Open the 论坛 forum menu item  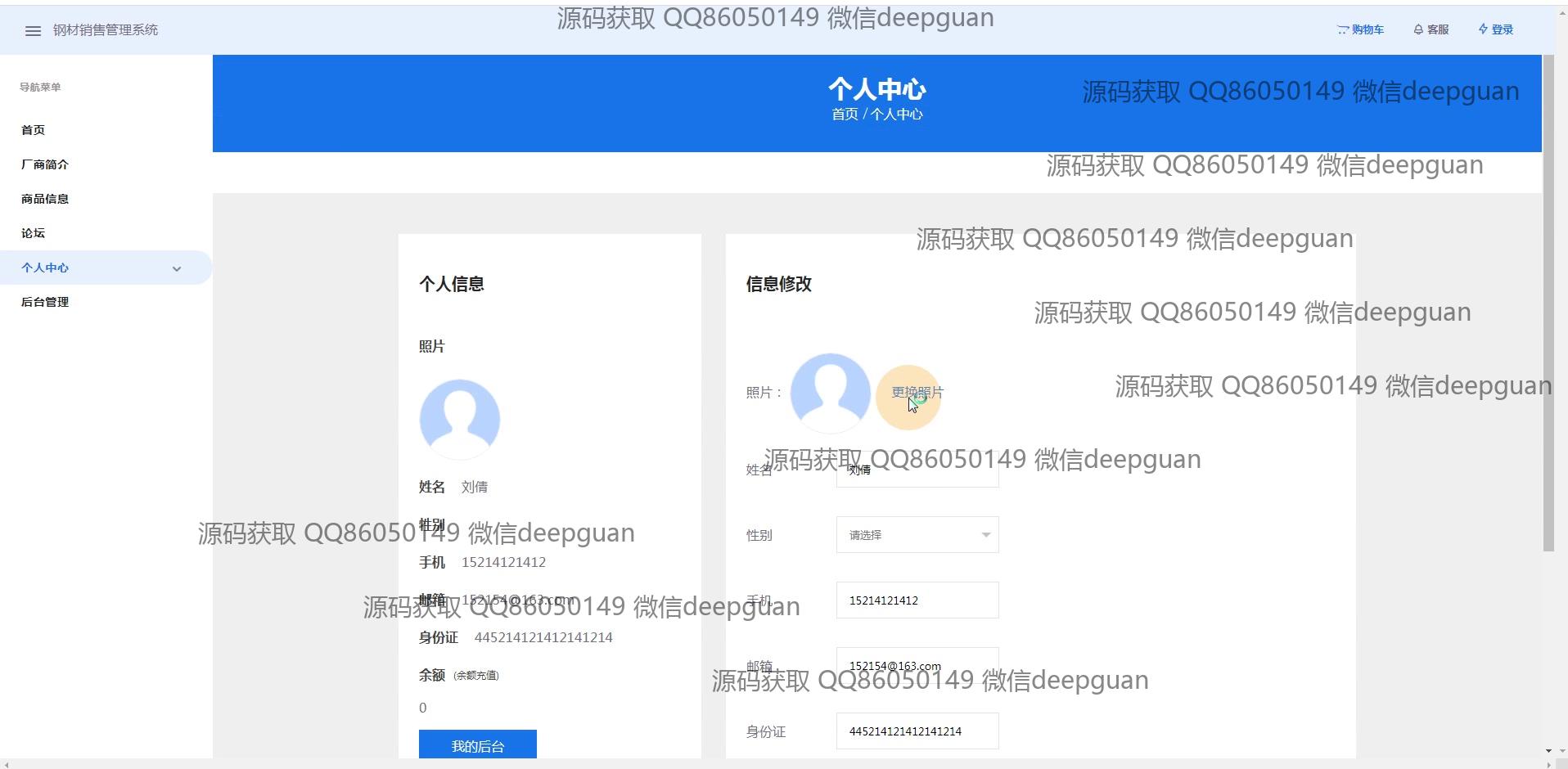(x=34, y=233)
